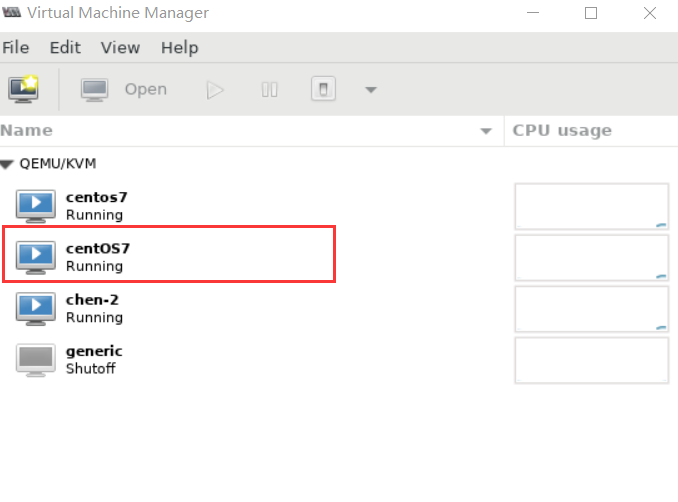Open the Edit menu
Image resolution: width=678 pixels, height=502 pixels.
(x=65, y=48)
